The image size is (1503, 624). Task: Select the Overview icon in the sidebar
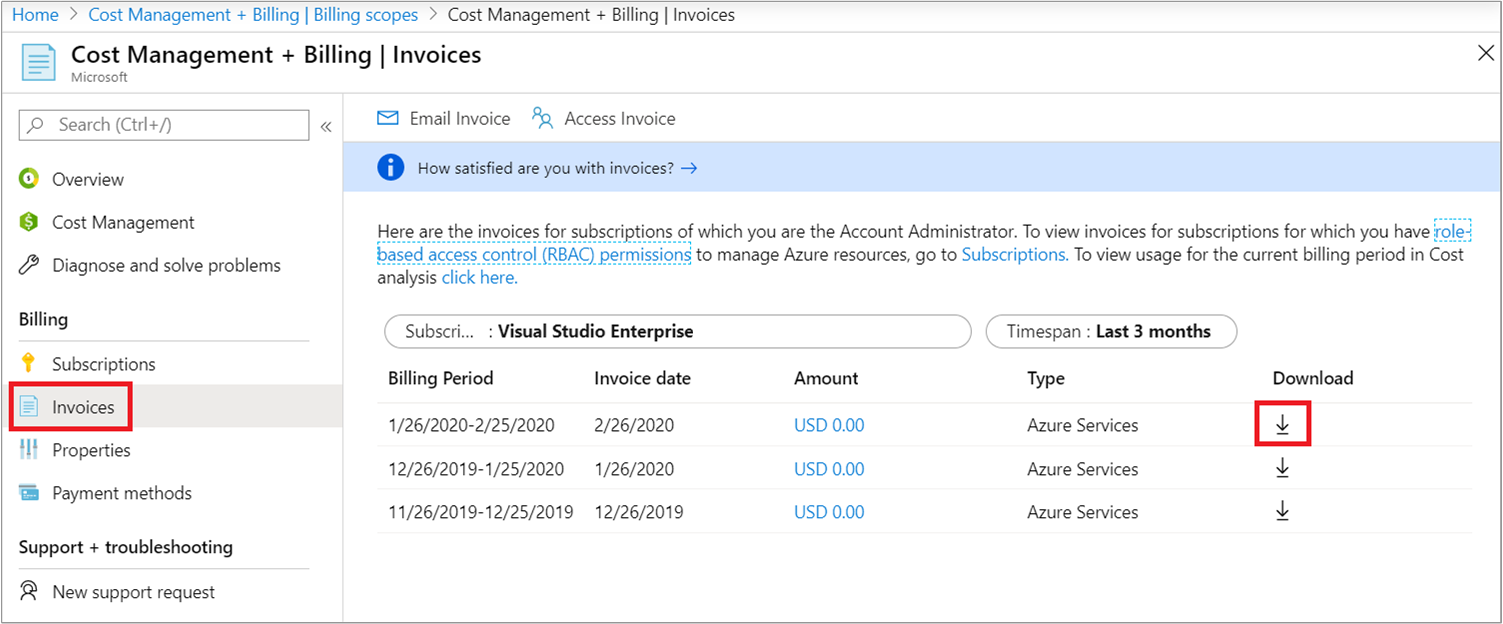point(31,179)
